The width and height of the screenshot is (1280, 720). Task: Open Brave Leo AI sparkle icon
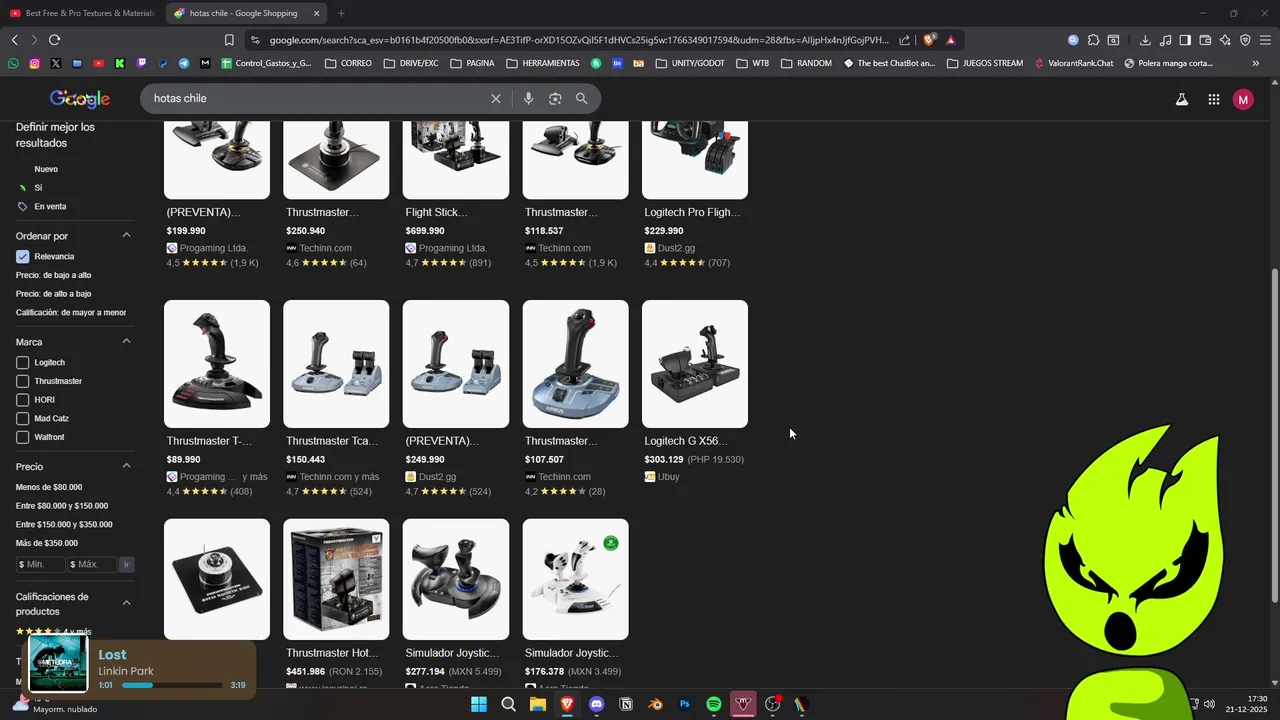click(x=1225, y=40)
